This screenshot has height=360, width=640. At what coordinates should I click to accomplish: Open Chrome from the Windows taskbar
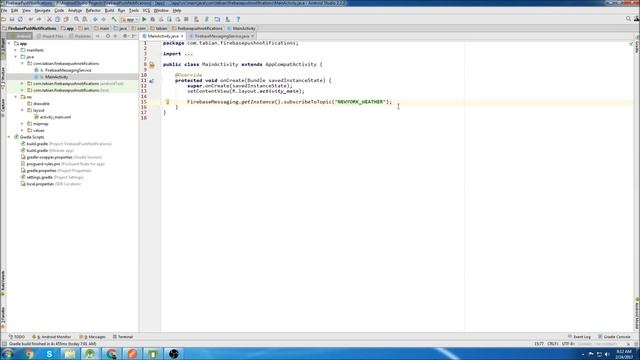click(29, 353)
